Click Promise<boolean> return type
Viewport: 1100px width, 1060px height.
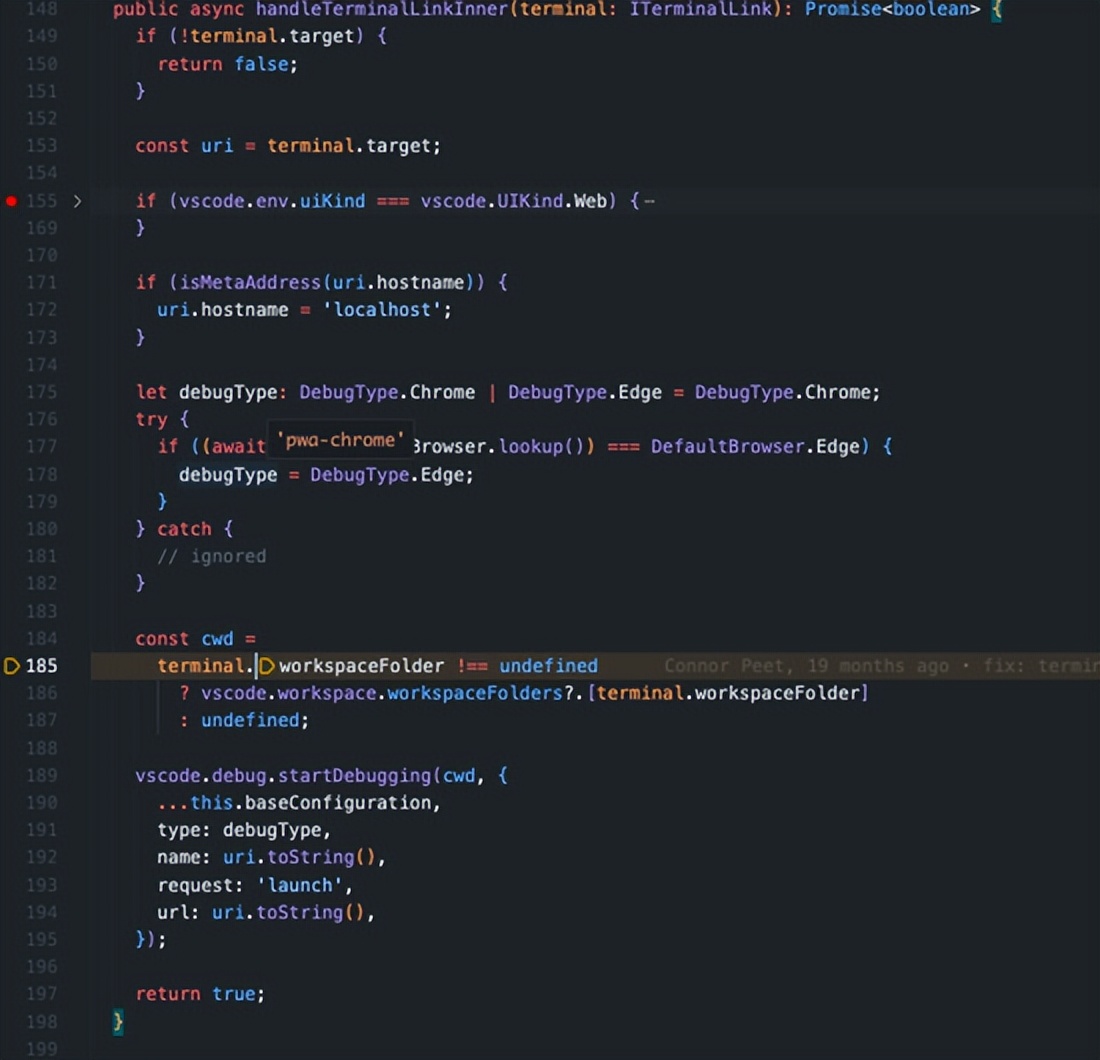point(892,10)
